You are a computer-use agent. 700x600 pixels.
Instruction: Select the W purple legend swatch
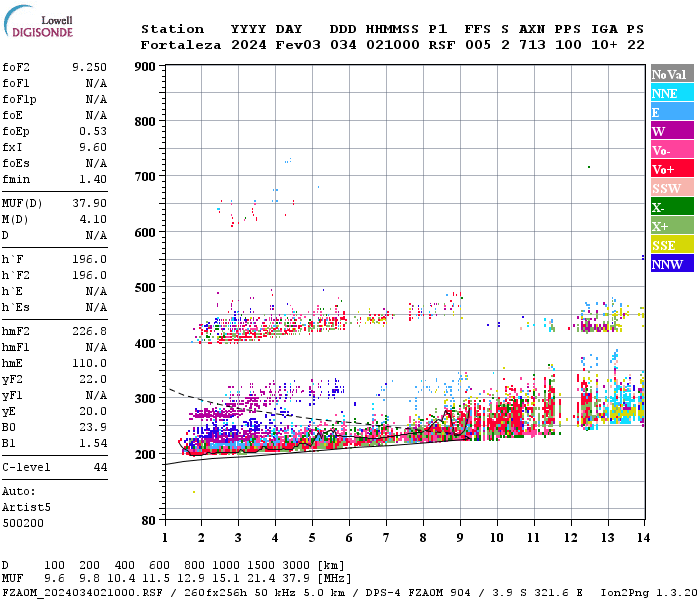672,131
